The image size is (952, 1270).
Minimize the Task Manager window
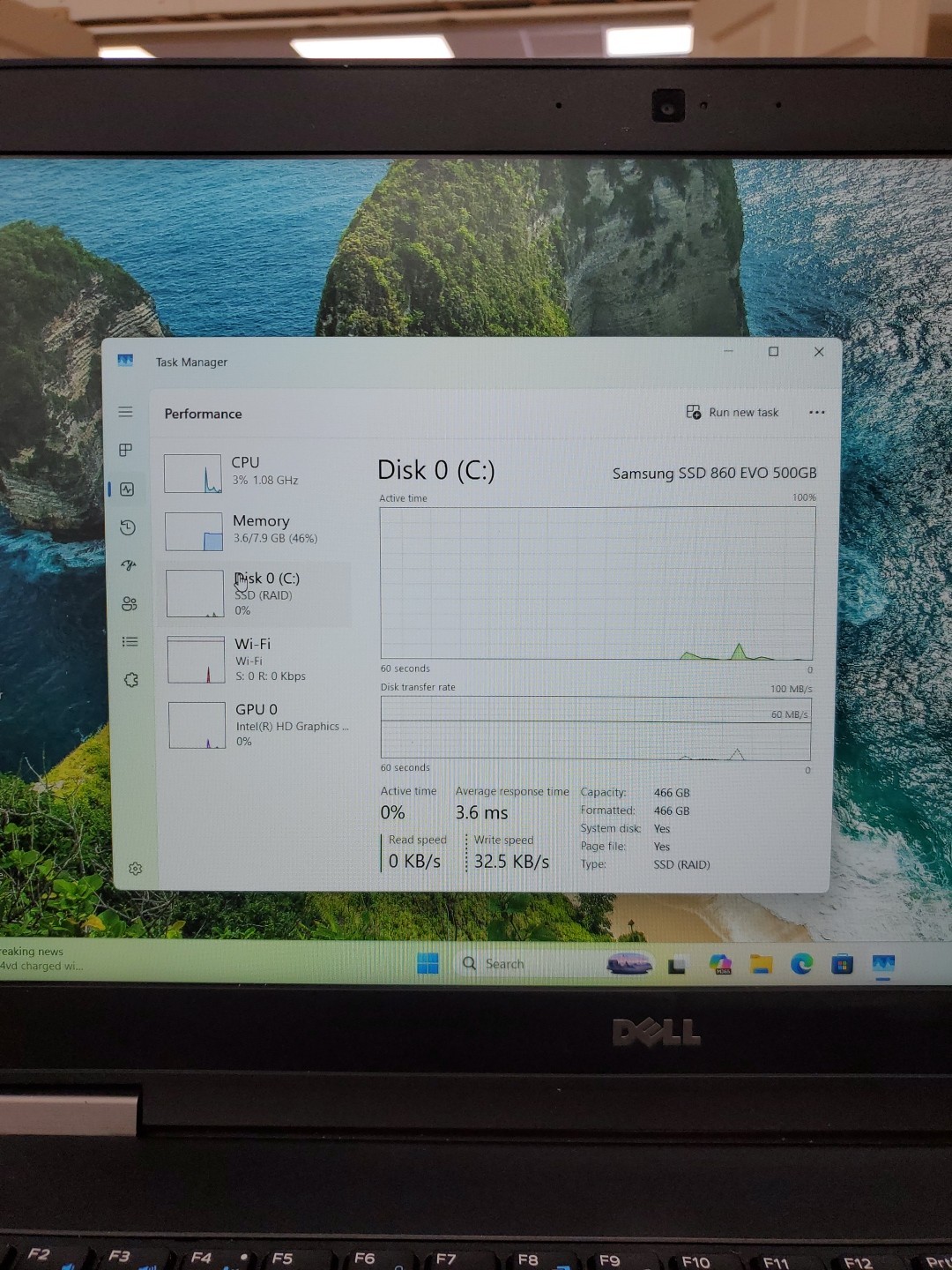click(x=729, y=351)
